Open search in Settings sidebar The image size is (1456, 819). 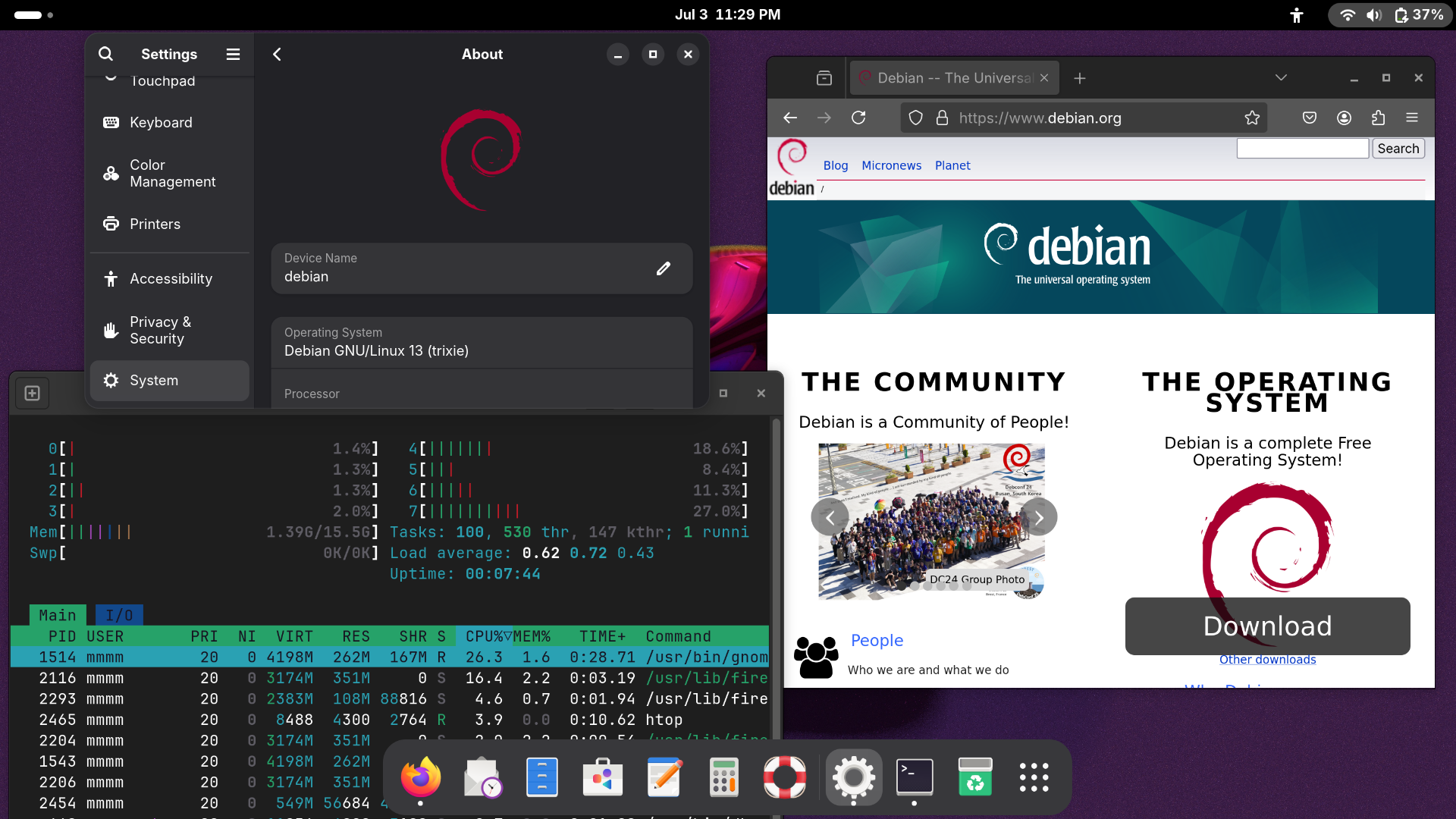coord(105,54)
